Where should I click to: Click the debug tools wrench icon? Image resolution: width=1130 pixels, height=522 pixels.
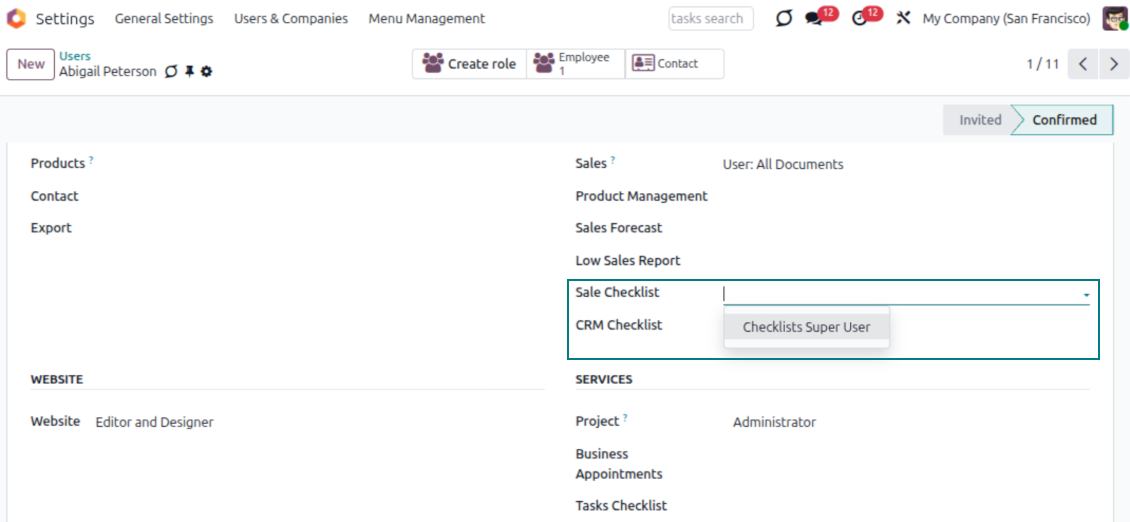[903, 19]
